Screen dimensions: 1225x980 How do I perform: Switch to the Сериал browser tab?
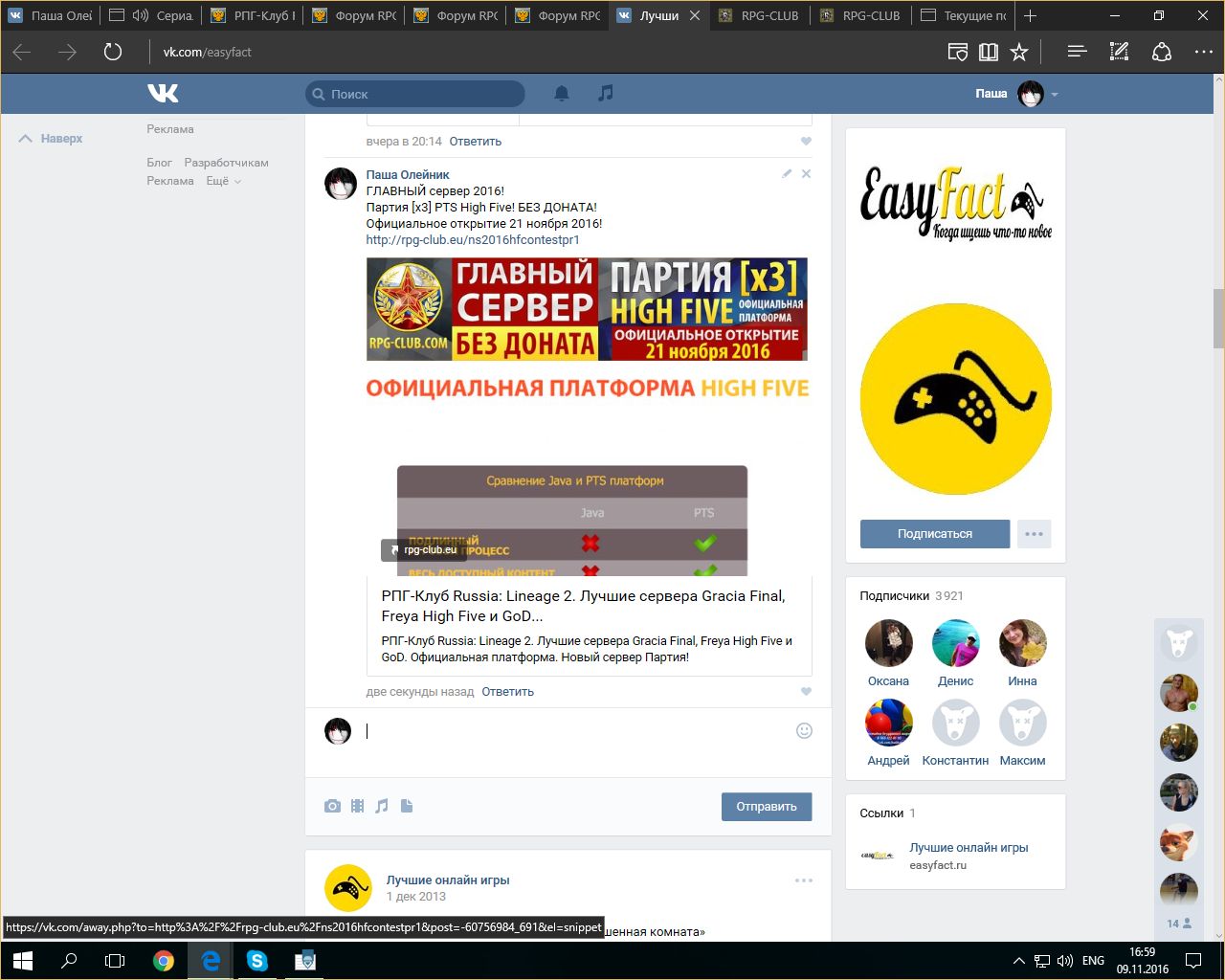point(150,15)
